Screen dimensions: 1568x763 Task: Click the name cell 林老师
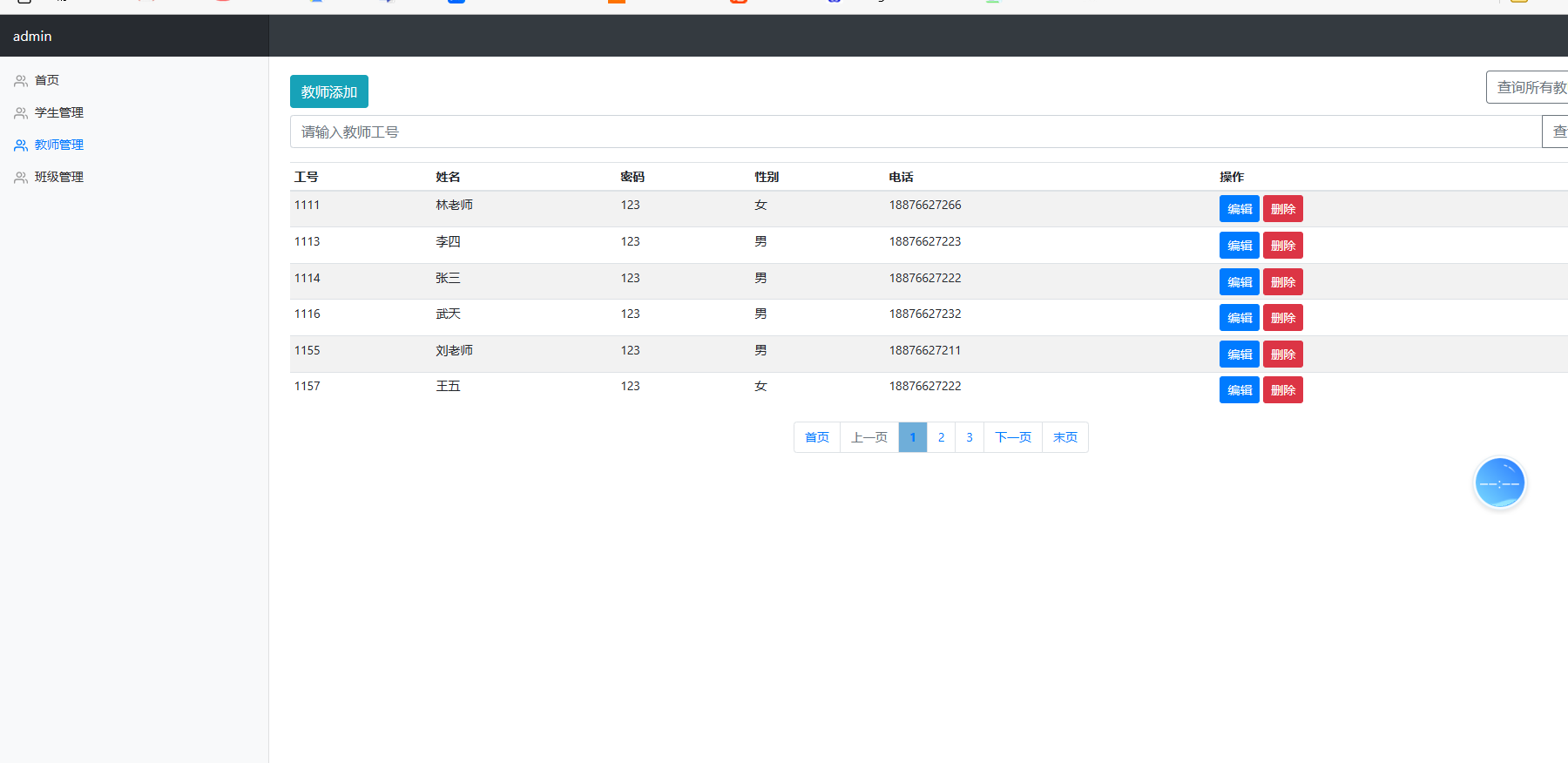point(454,205)
